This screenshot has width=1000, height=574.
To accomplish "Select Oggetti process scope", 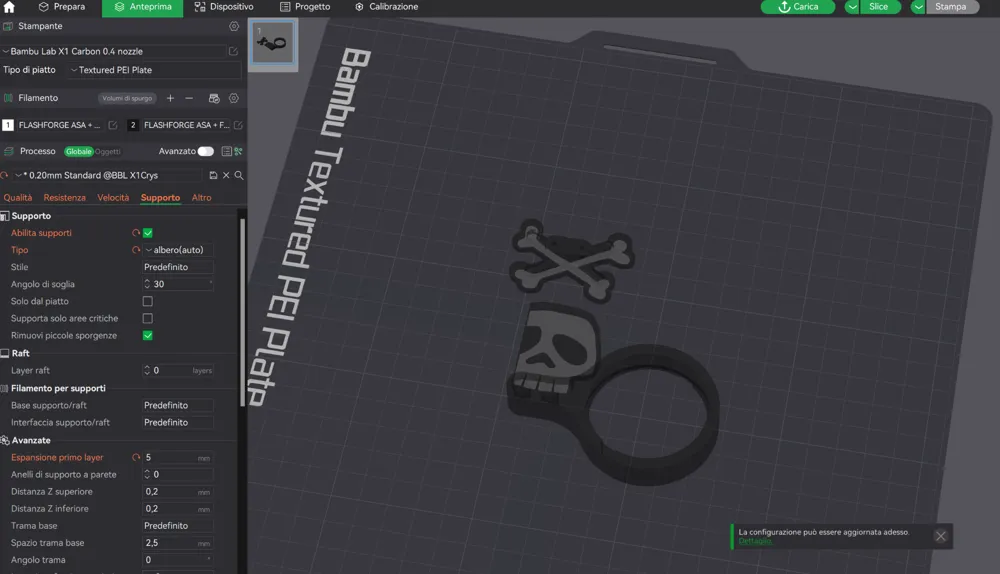I will click(x=108, y=152).
